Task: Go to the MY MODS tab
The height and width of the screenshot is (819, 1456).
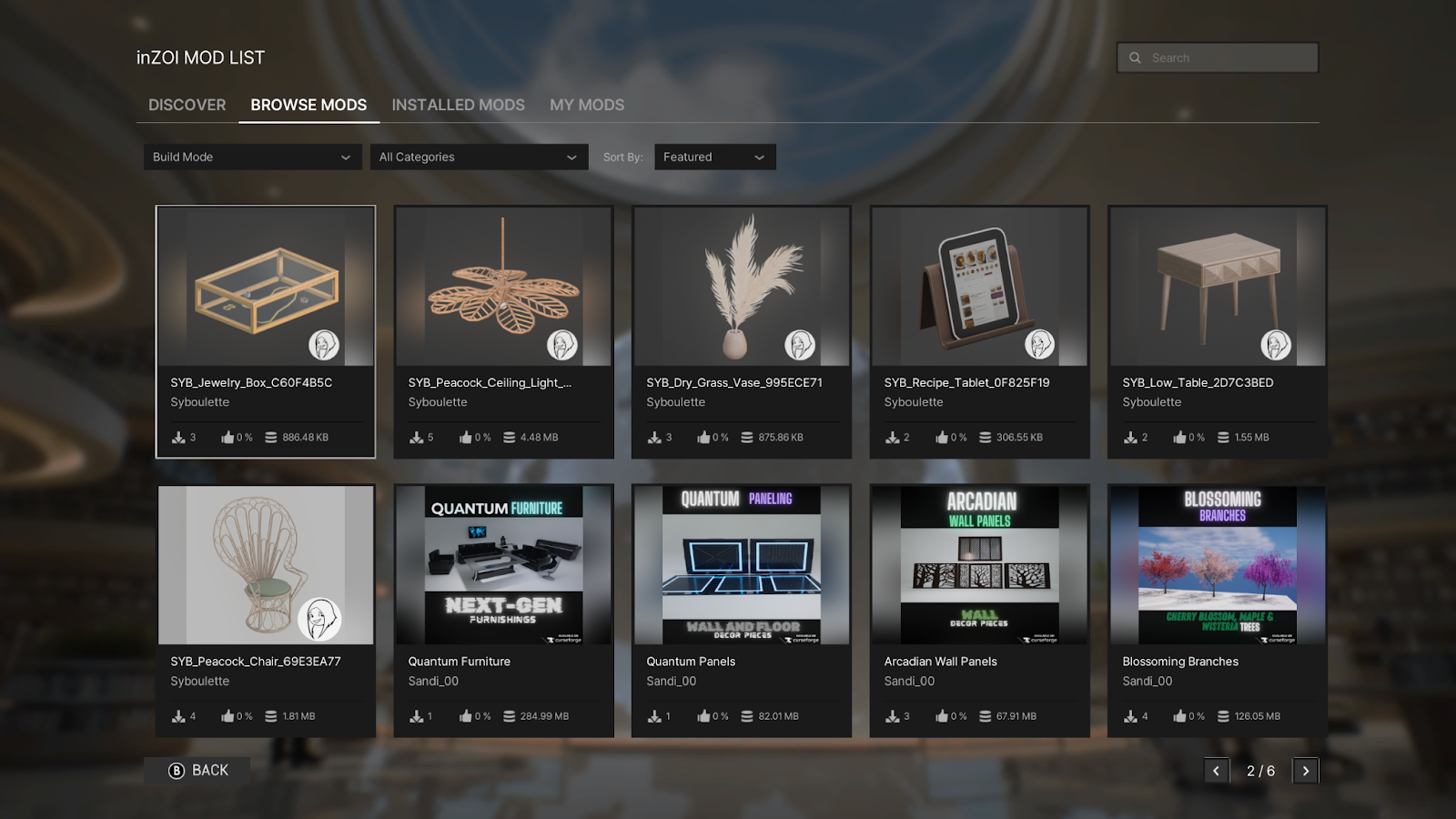Action: point(587,105)
